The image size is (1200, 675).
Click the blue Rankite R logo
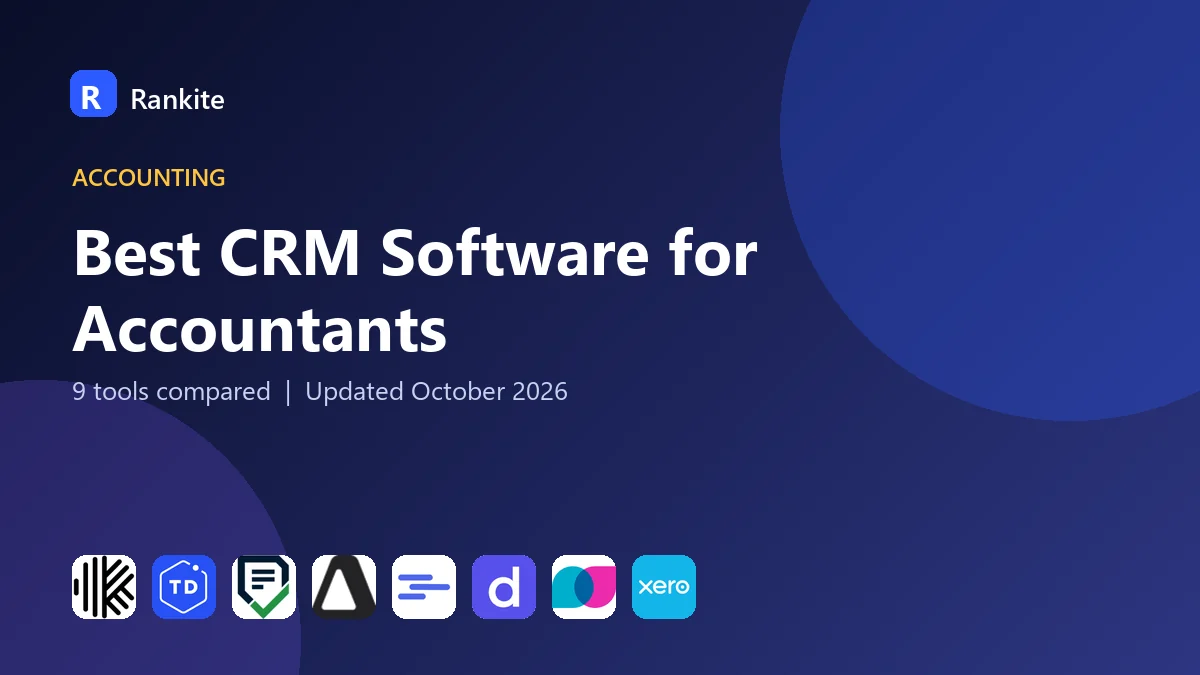(93, 94)
